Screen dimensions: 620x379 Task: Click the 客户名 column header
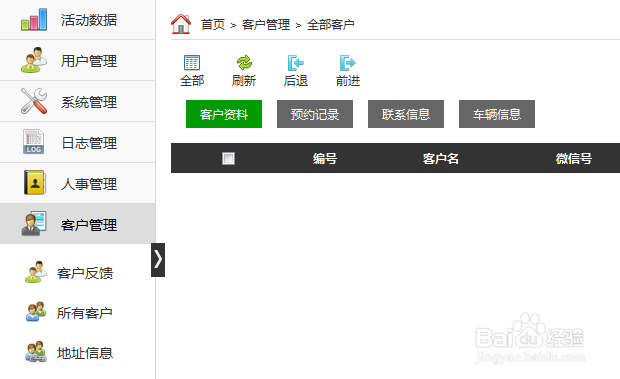pyautogui.click(x=441, y=158)
